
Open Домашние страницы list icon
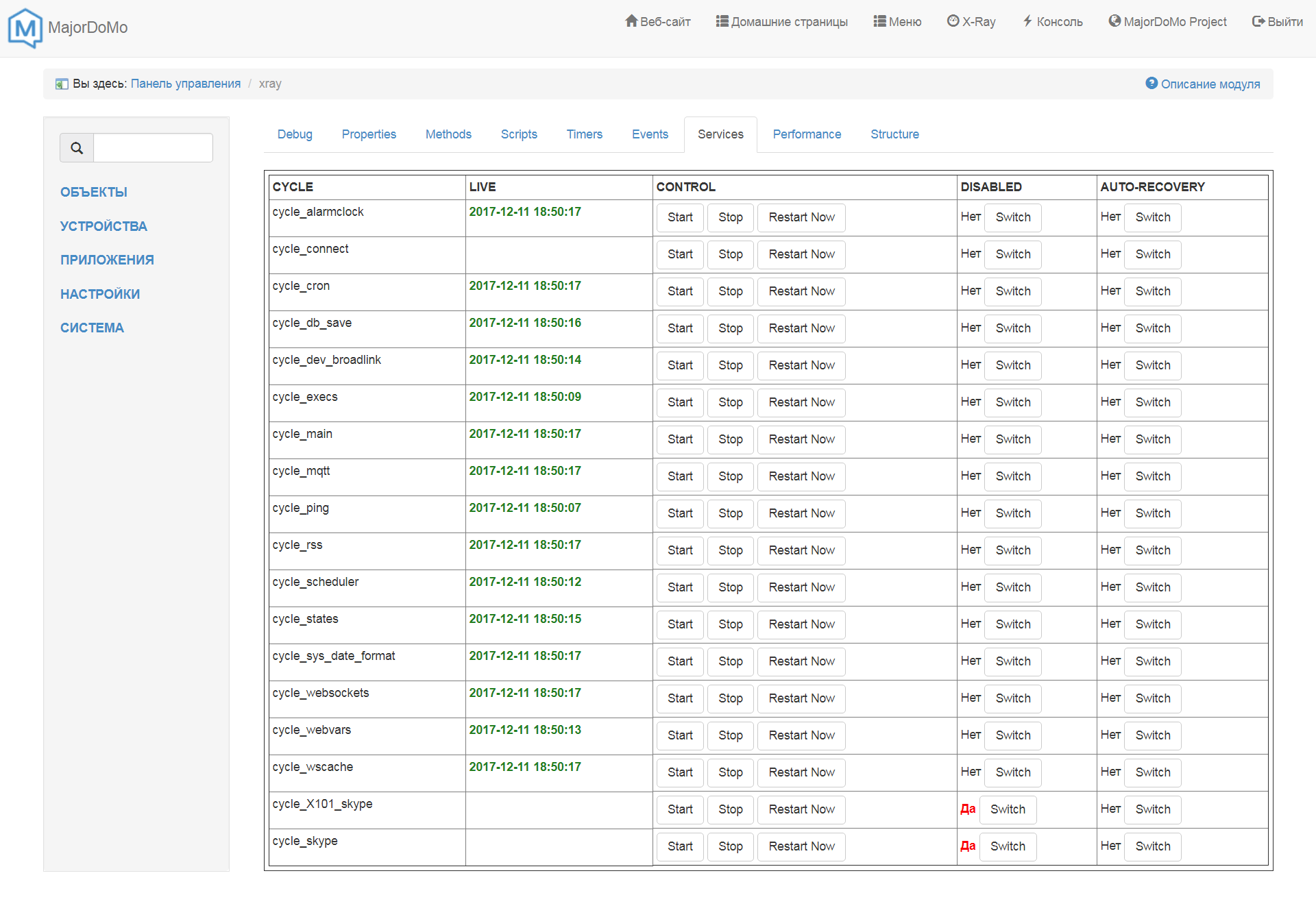722,21
